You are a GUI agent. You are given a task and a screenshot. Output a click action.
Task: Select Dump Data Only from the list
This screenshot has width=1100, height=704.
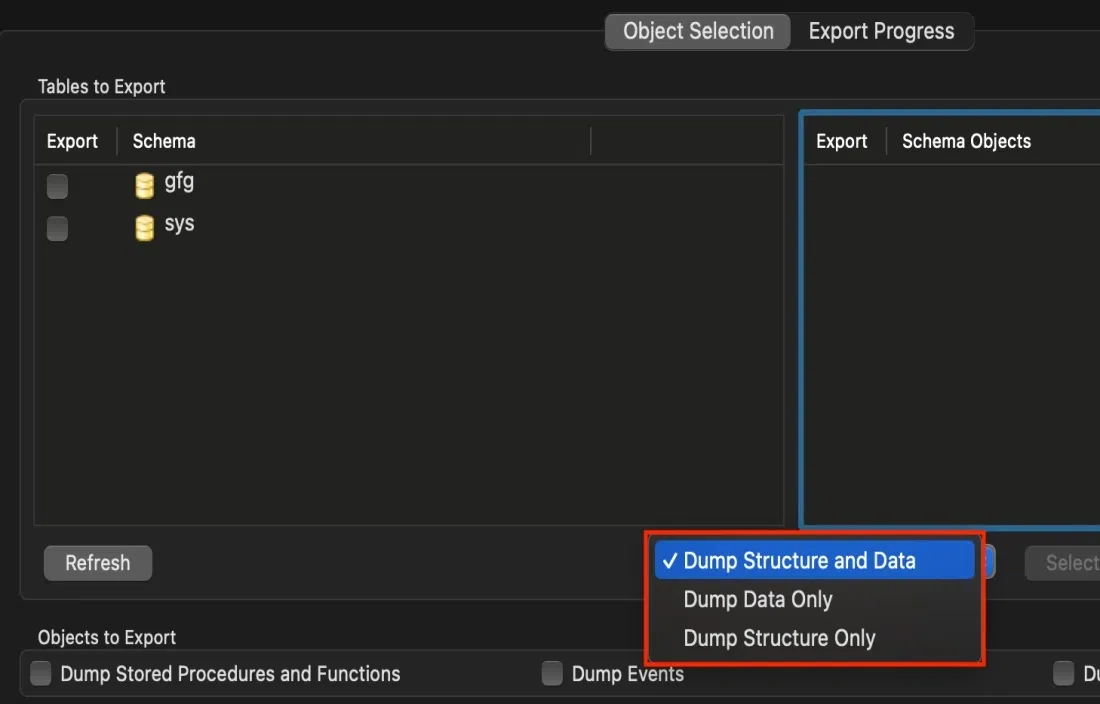[758, 600]
